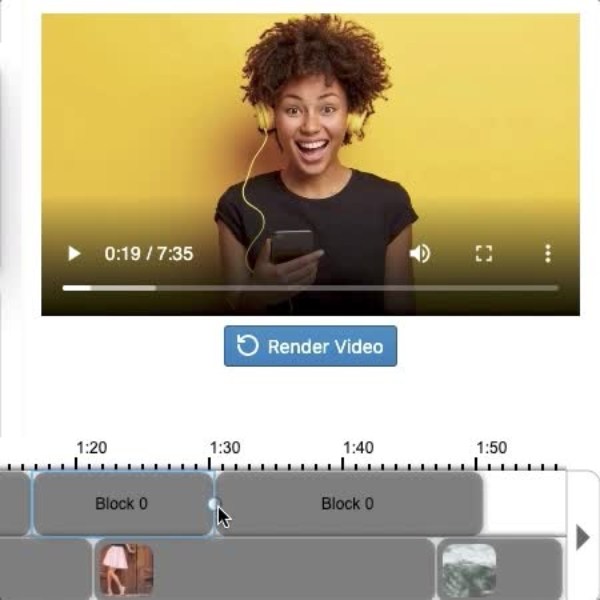
Task: Select the Block 0 clip ending at 1:30
Action: click(122, 504)
